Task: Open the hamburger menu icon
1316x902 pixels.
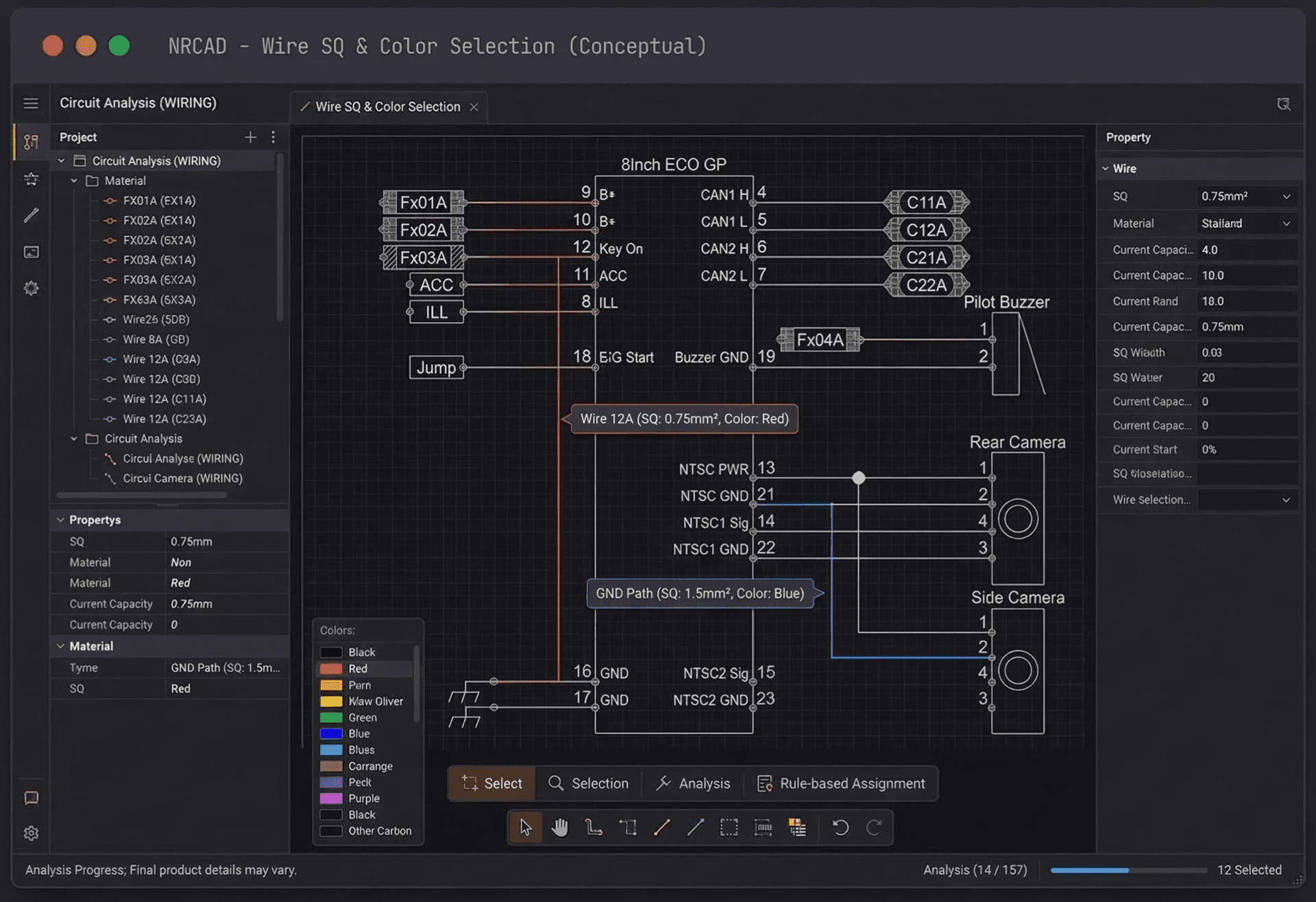Action: pyautogui.click(x=31, y=103)
